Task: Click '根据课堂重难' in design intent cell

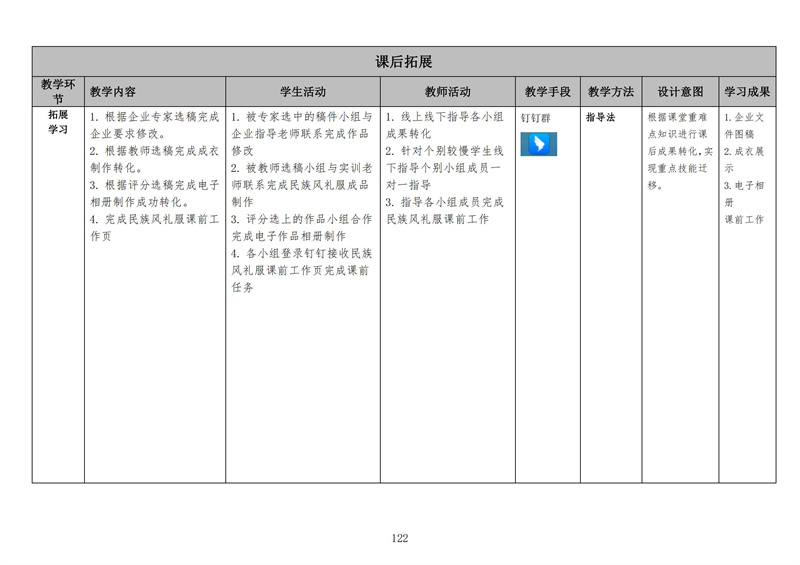Action: (678, 117)
